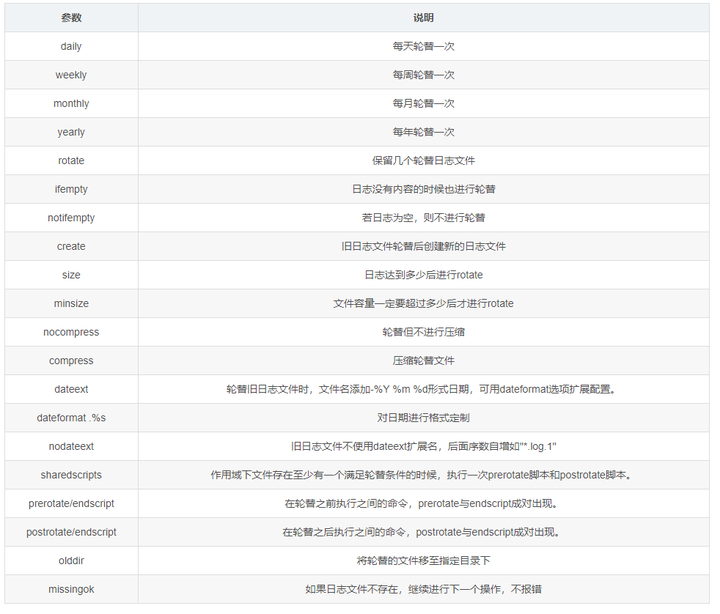Screen dimensions: 720x614
Task: Click description 轮替但不进行压缩
Action: [x=423, y=332]
